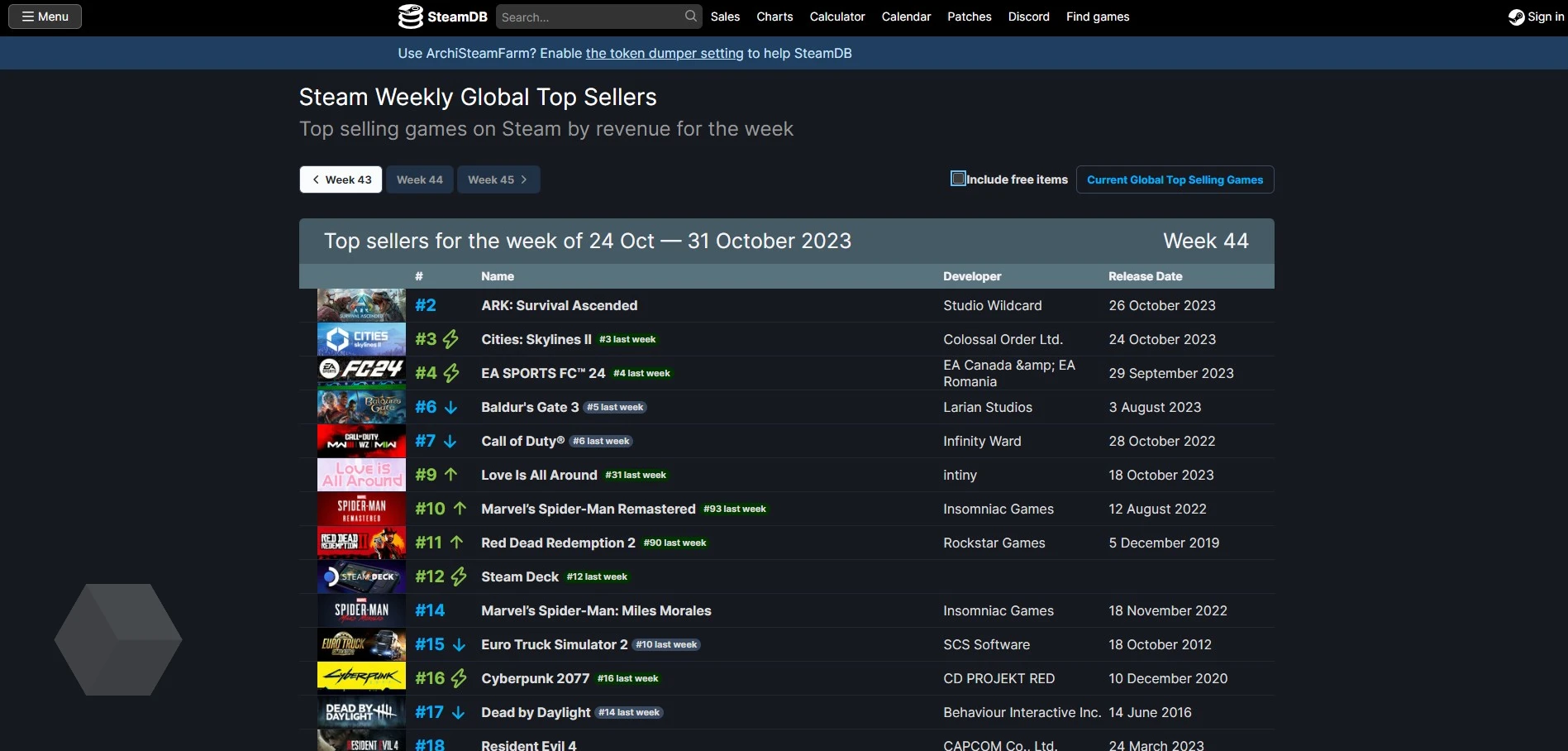Open Marvel's Spider-Man: Miles Morales name link
The height and width of the screenshot is (751, 1568).
[x=596, y=610]
